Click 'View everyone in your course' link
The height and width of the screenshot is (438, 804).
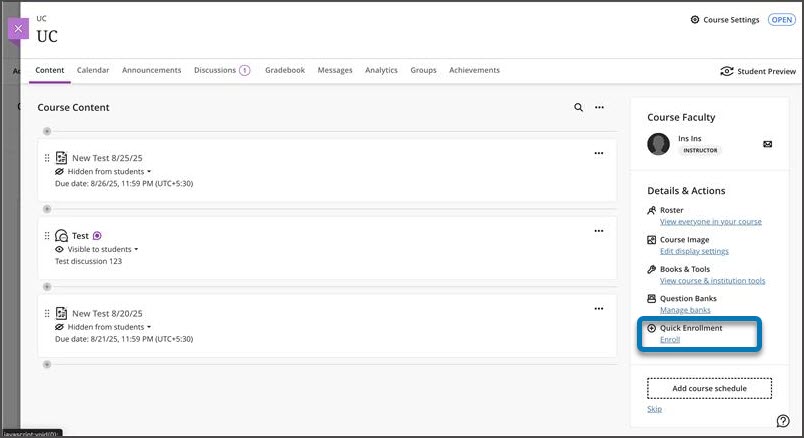coord(710,222)
